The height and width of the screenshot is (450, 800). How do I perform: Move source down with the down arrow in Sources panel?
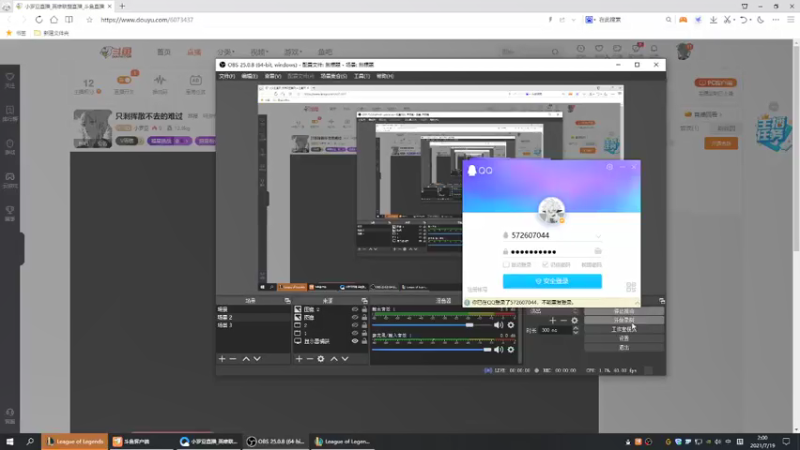click(x=345, y=359)
